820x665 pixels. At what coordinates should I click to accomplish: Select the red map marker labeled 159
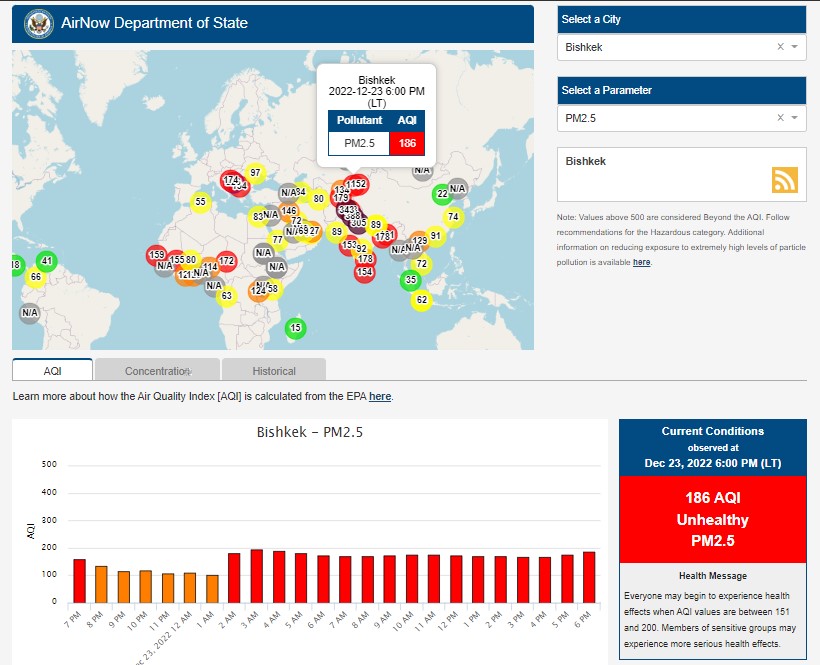pos(157,256)
